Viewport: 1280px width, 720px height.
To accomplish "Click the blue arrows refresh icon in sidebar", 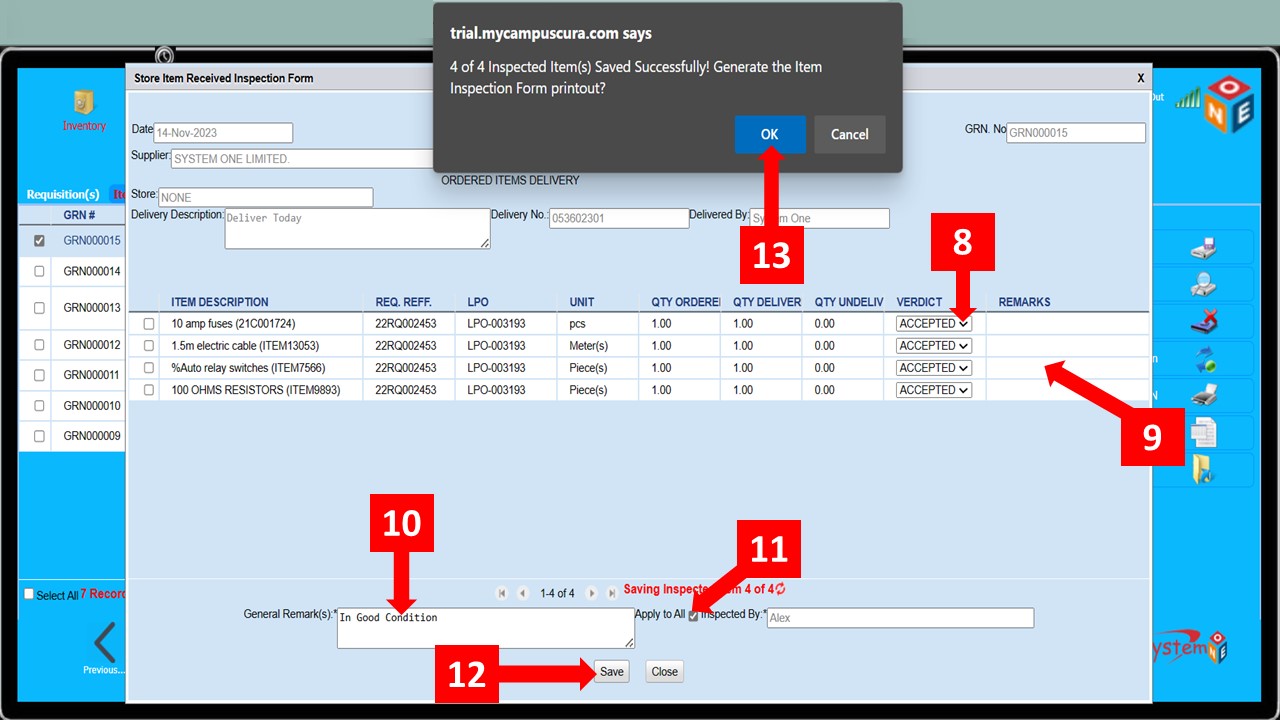I will [1203, 359].
